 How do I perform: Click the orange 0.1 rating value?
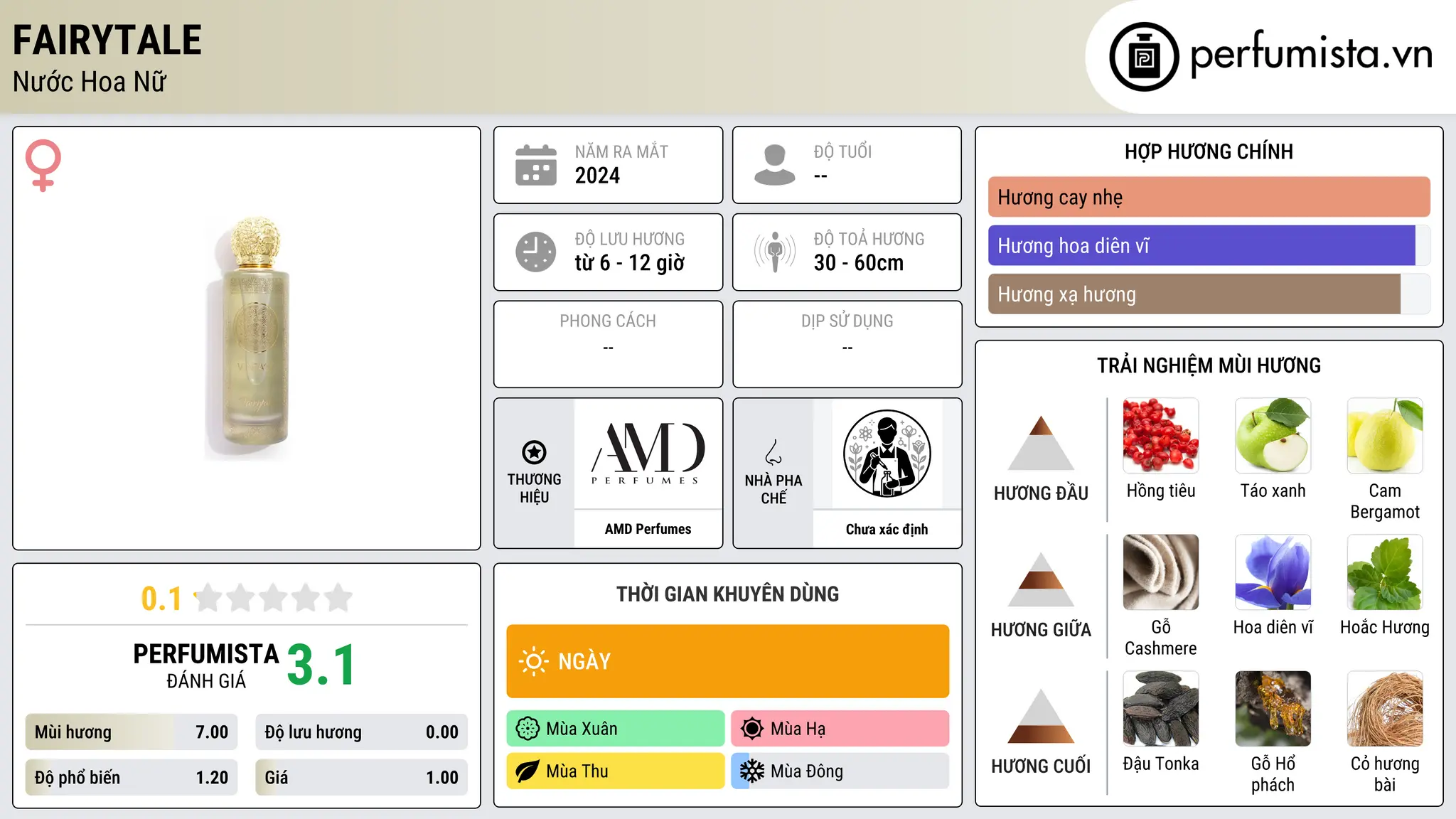[161, 599]
